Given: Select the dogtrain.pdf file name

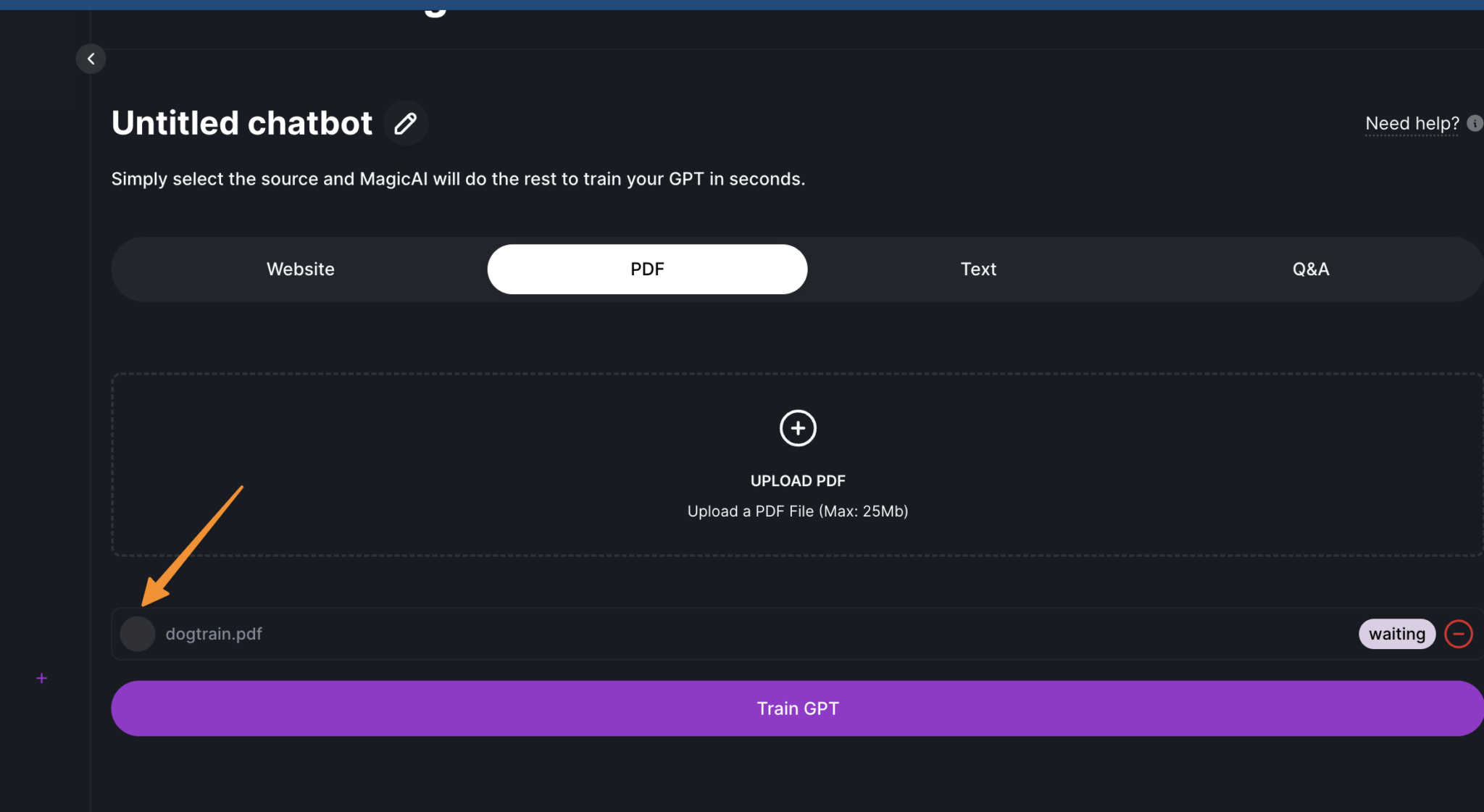Looking at the screenshot, I should coord(214,634).
